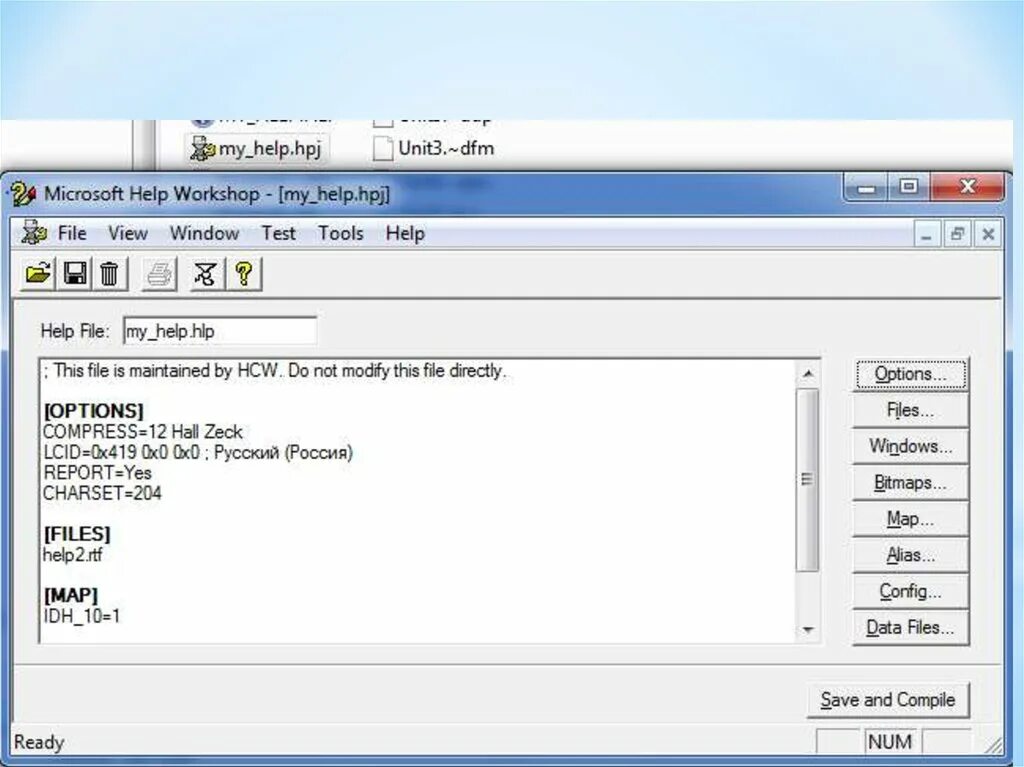Select the help2.rtf entry
Viewport: 1024px width, 767px height.
click(x=72, y=555)
